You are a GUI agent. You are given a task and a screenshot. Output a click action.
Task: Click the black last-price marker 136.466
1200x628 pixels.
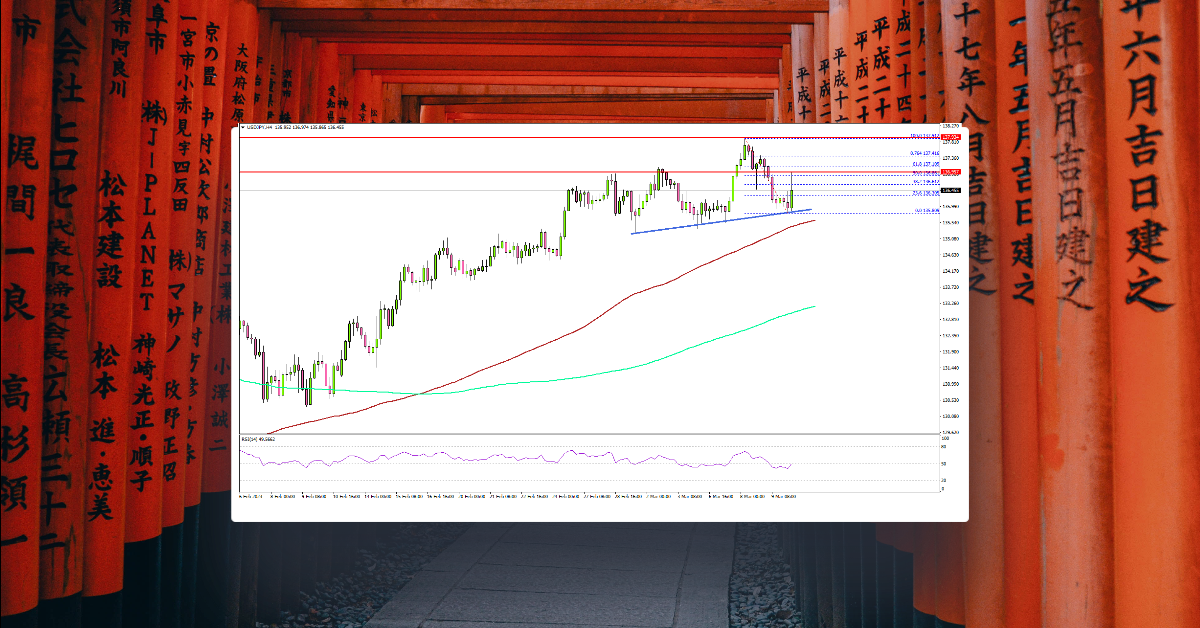(x=950, y=190)
